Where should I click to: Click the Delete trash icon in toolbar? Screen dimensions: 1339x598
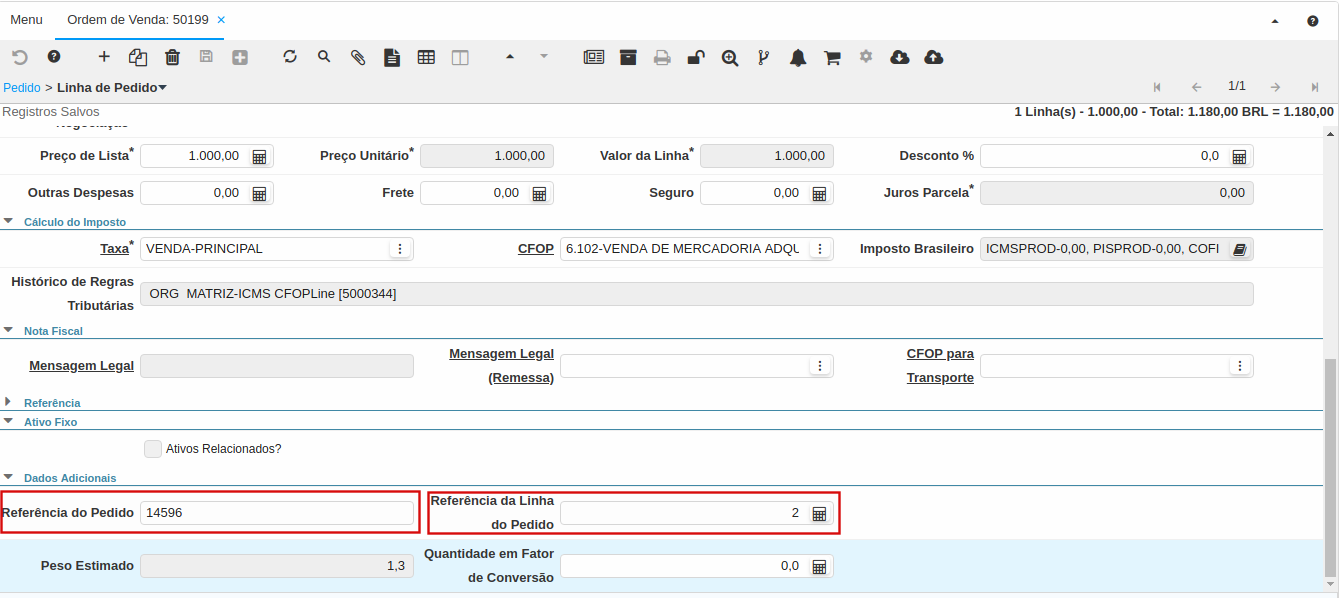click(172, 57)
